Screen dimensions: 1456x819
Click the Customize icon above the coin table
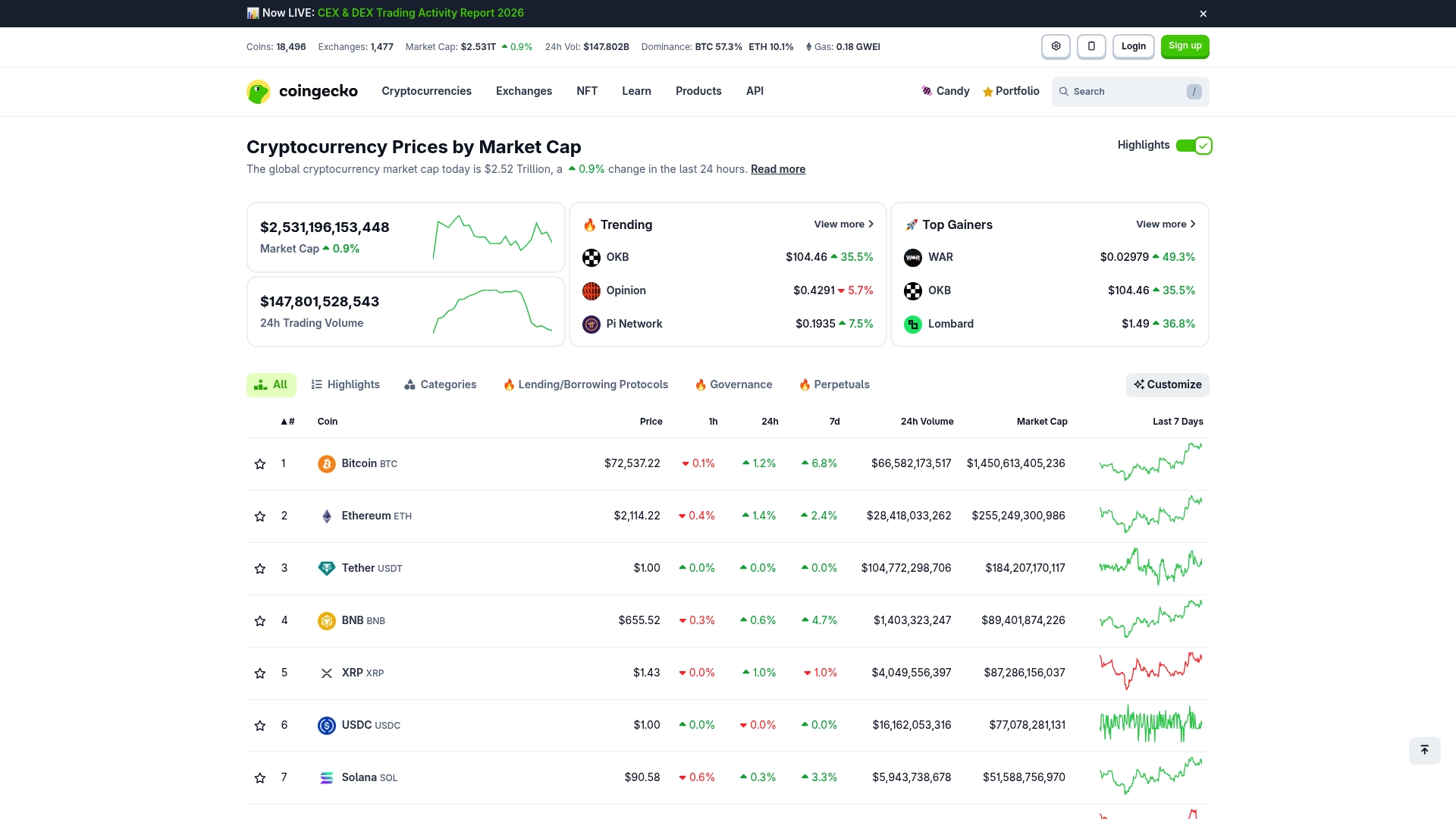pos(1139,384)
